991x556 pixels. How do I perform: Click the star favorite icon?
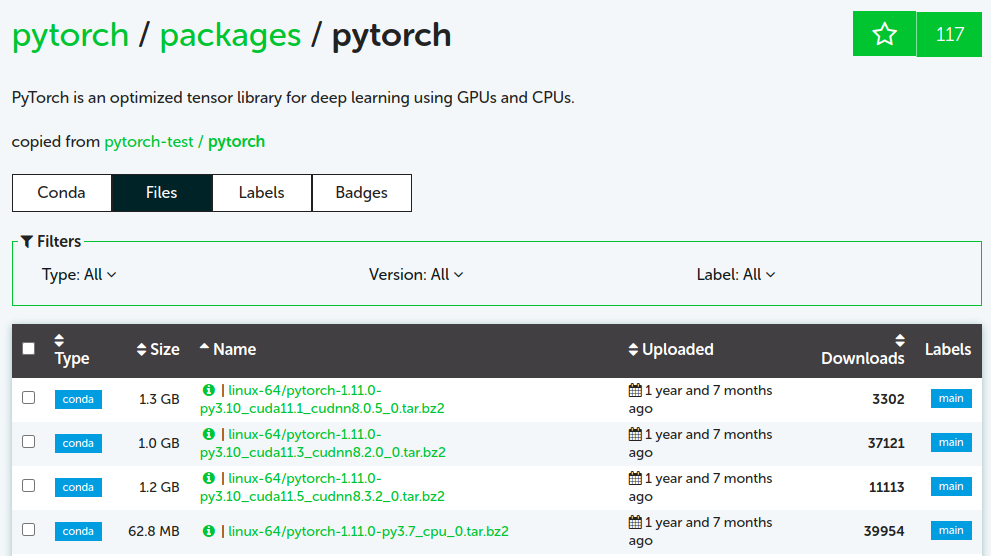click(x=884, y=33)
